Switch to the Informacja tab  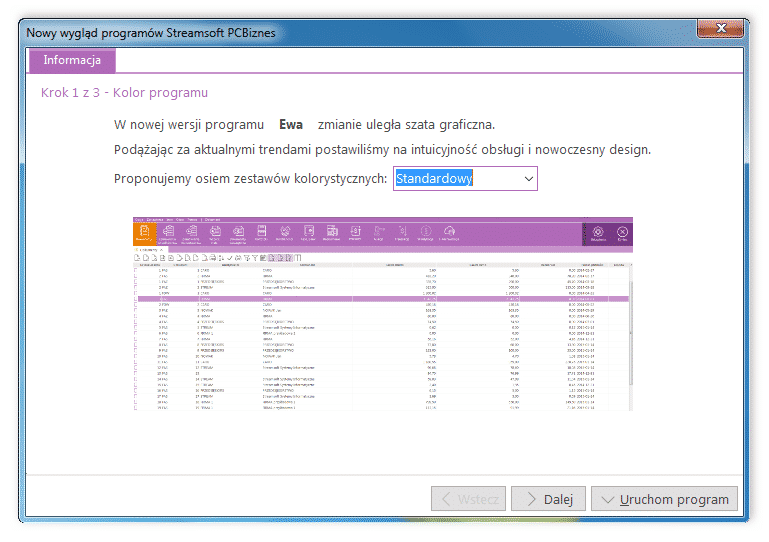[x=72, y=60]
